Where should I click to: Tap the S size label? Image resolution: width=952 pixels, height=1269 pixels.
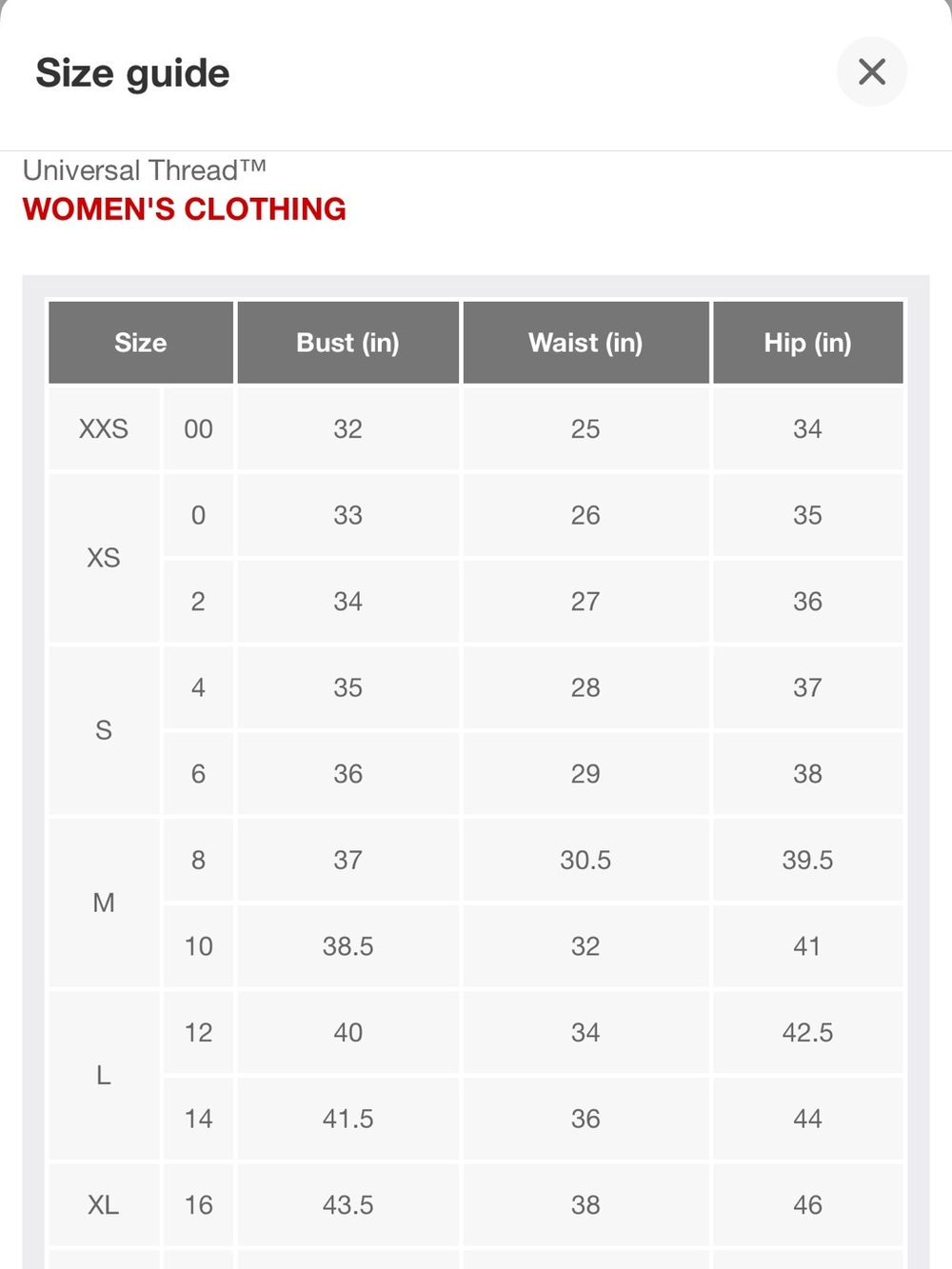pos(104,730)
